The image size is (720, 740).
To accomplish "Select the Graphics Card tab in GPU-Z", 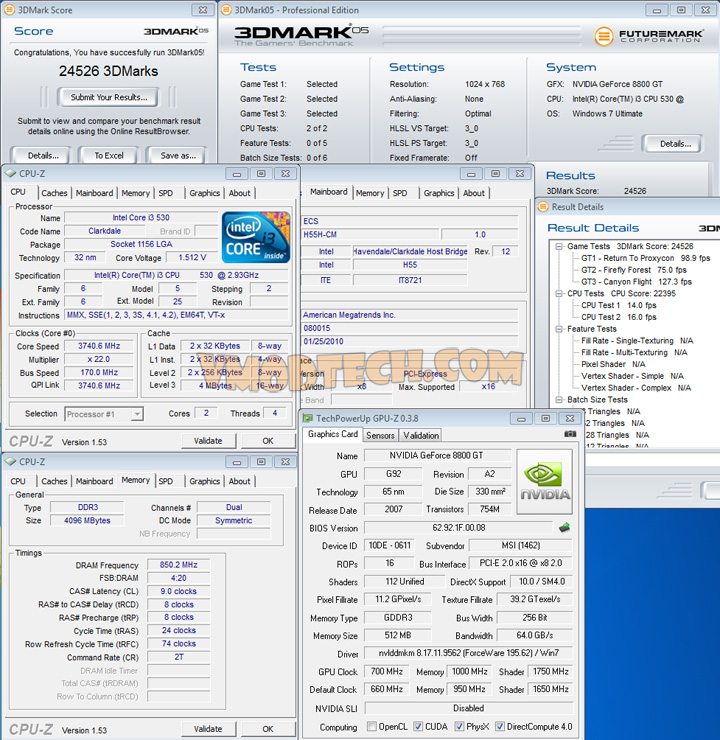I will (333, 434).
